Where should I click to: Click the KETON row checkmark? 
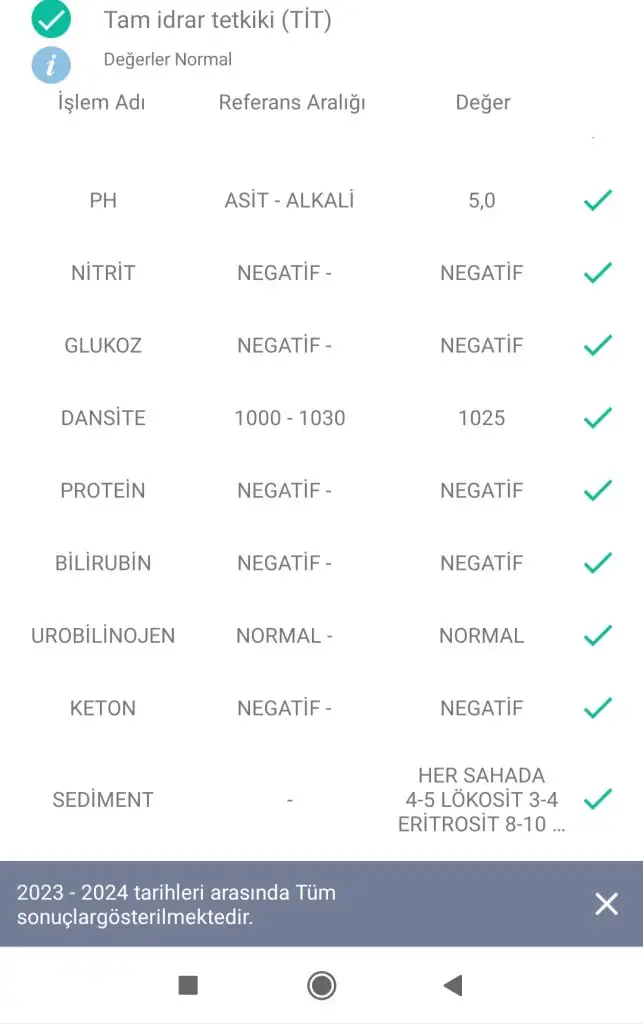(x=597, y=708)
